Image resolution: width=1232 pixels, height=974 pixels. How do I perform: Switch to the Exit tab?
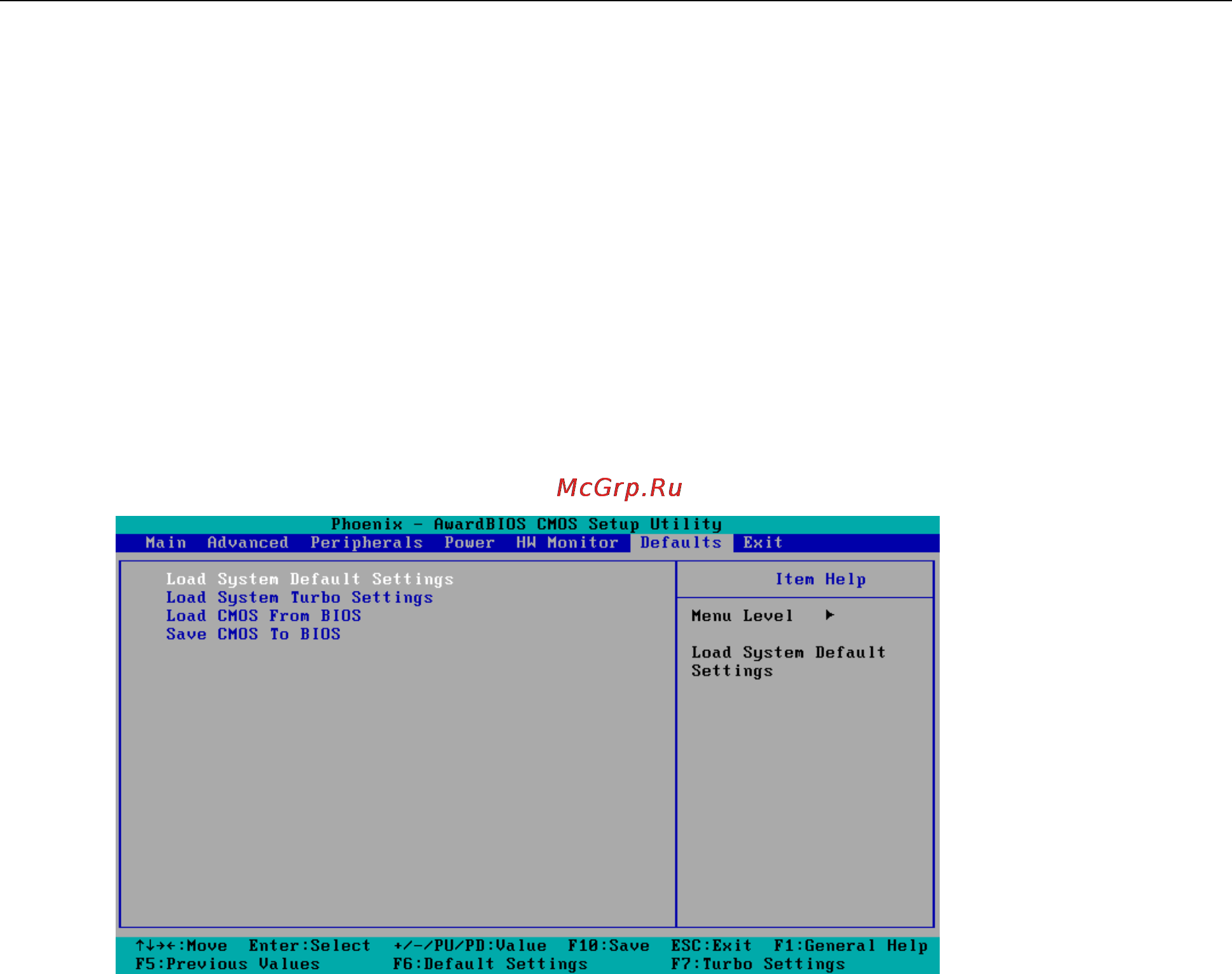[763, 543]
